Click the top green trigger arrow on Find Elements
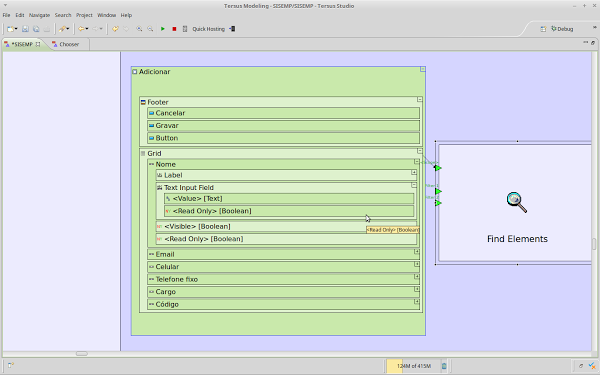The width and height of the screenshot is (600, 375). click(438, 168)
